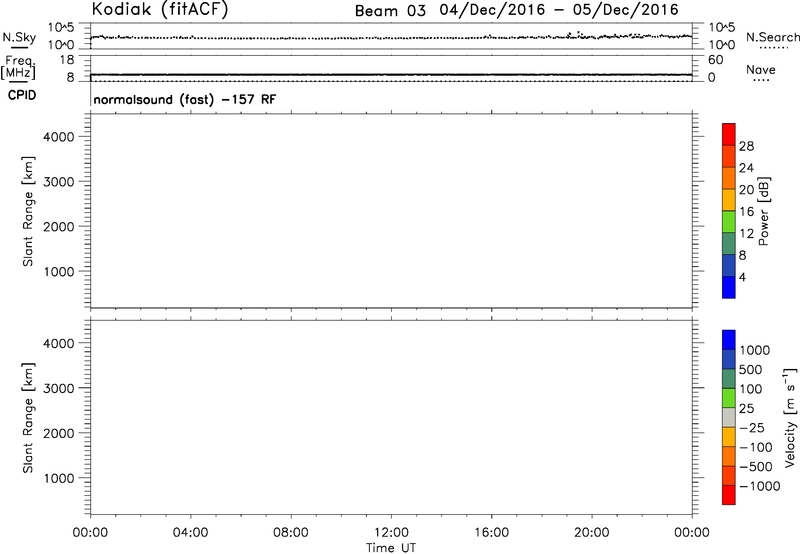Click the '08:00' time axis tick label

[x=291, y=533]
